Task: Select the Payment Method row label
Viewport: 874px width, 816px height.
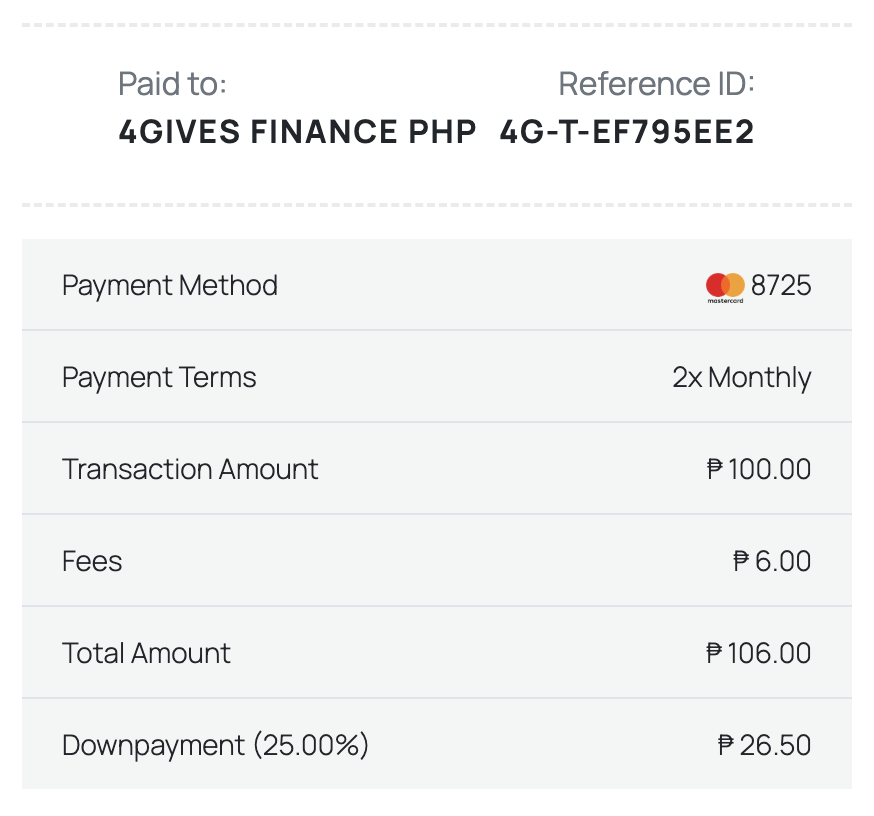Action: 170,286
